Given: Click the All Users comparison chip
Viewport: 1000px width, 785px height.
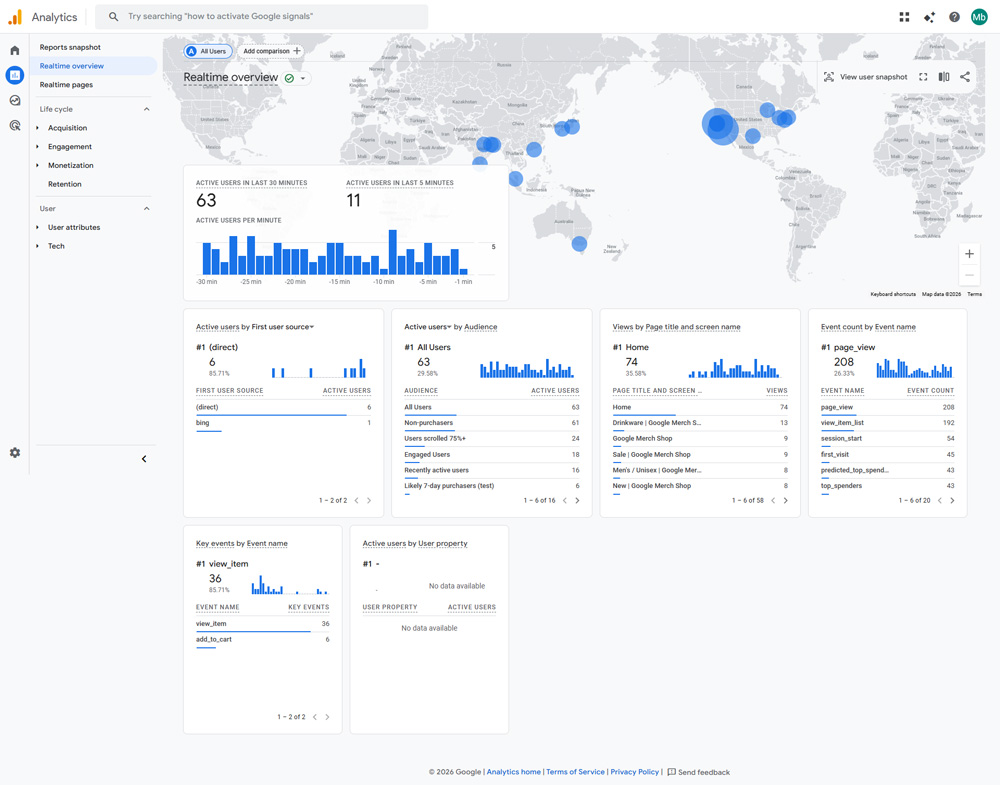Looking at the screenshot, I should (x=207, y=51).
